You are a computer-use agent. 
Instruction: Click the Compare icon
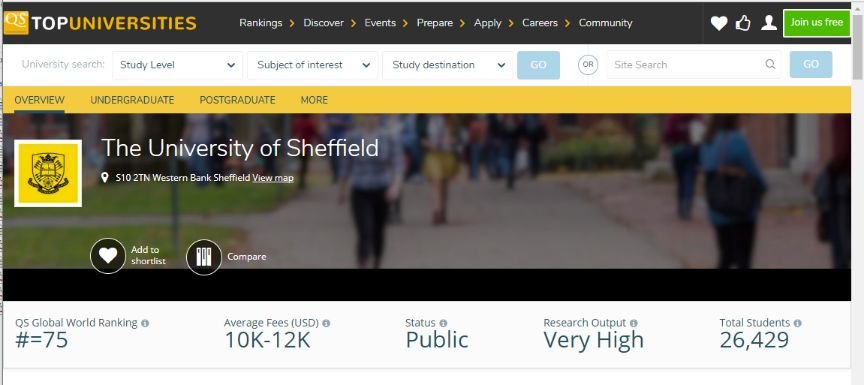coord(204,257)
